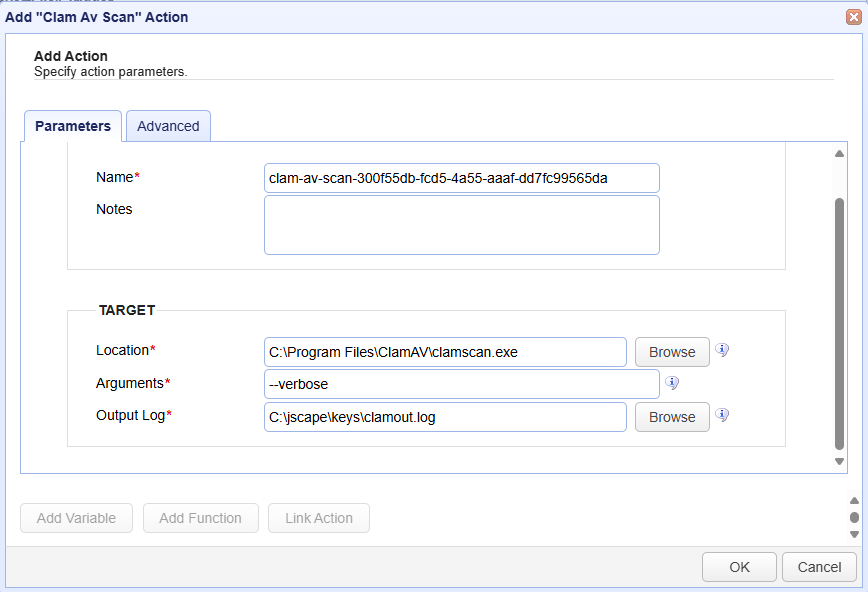Cancel adding the action
The image size is (868, 592).
pos(819,567)
